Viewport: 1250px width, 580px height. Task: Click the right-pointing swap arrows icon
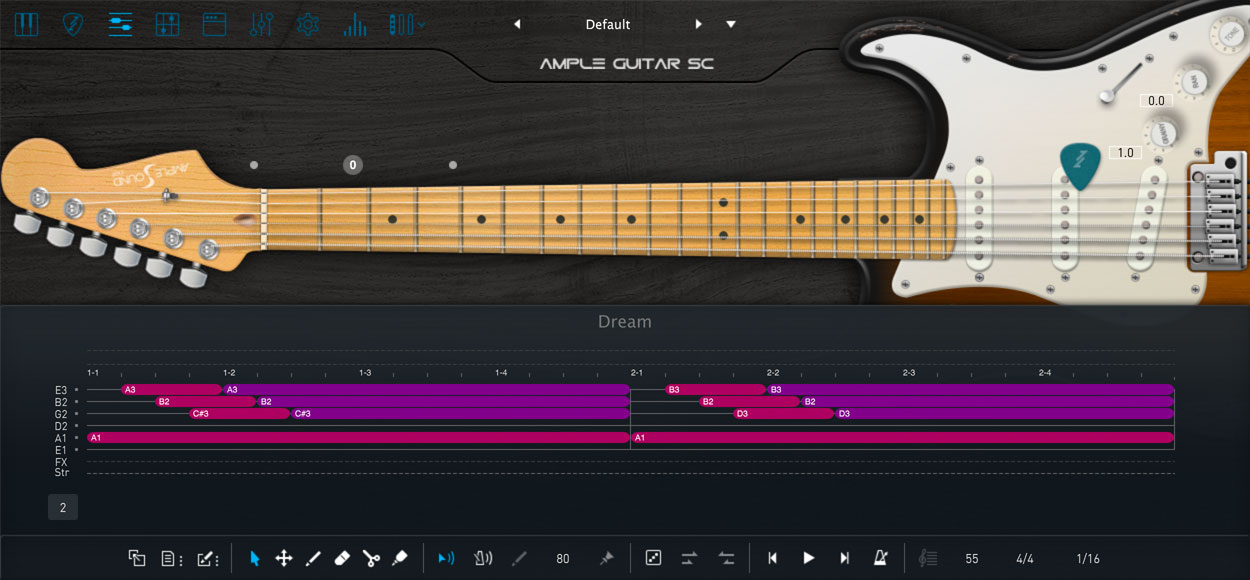pyautogui.click(x=689, y=558)
